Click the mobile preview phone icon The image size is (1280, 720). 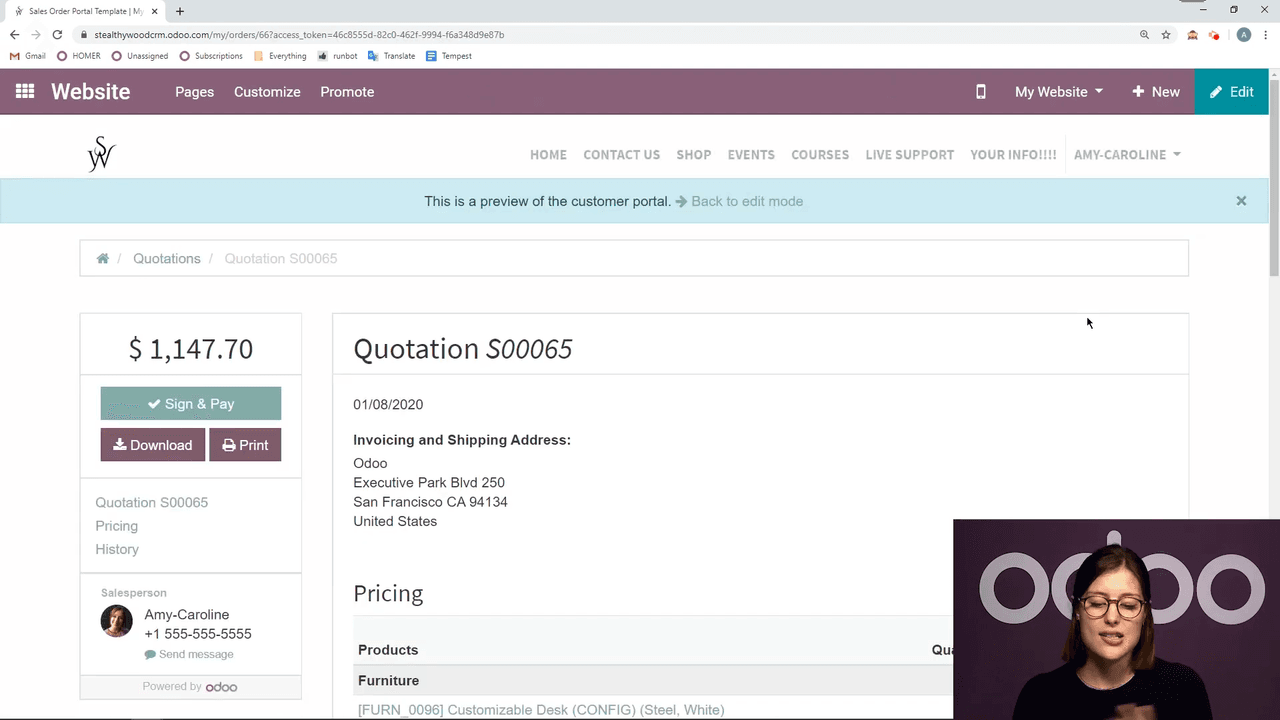point(980,91)
